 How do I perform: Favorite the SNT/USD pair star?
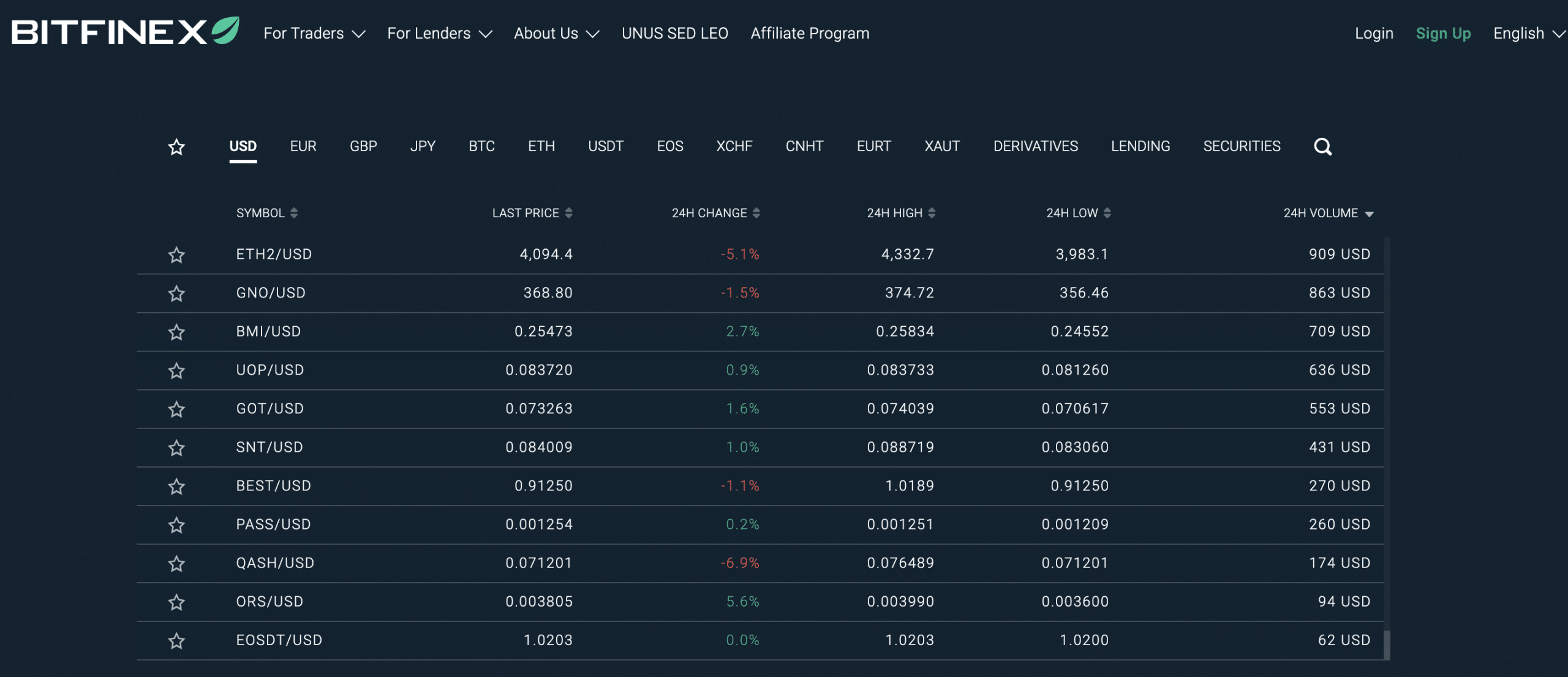[x=176, y=447]
